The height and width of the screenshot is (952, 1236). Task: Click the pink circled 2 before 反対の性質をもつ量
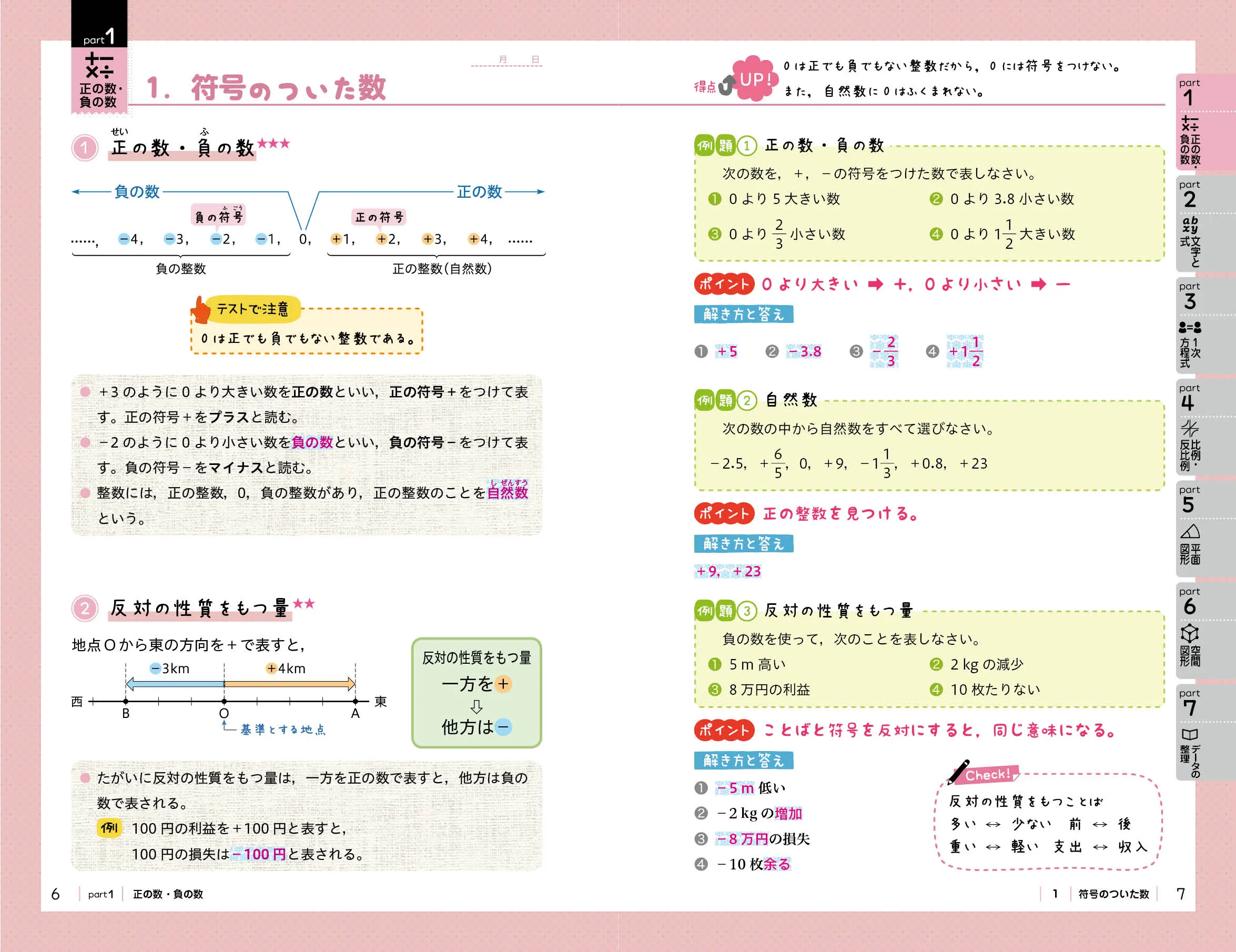point(85,609)
